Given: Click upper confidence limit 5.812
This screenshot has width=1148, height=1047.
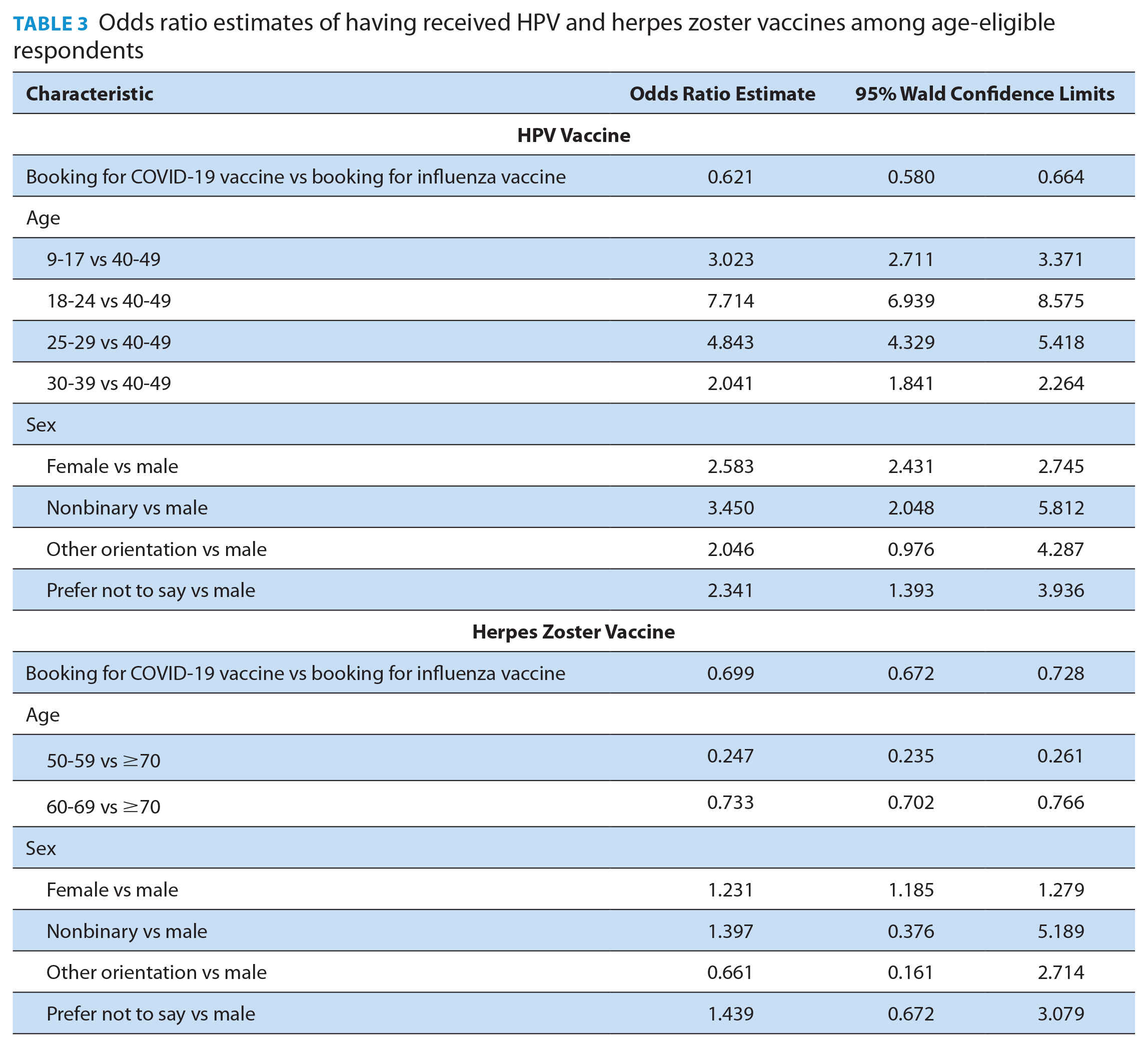Looking at the screenshot, I should click(x=1060, y=508).
